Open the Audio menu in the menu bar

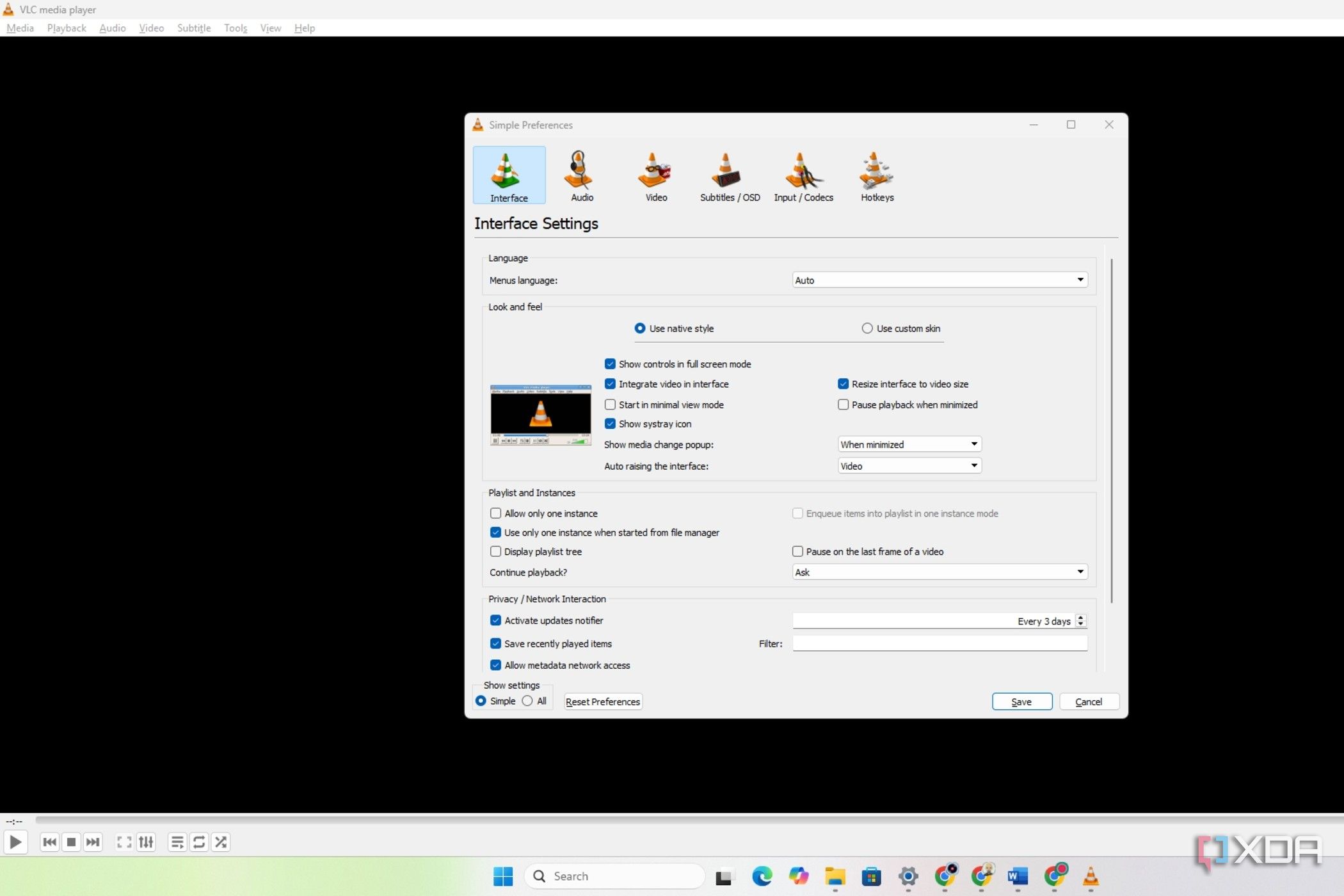[113, 28]
